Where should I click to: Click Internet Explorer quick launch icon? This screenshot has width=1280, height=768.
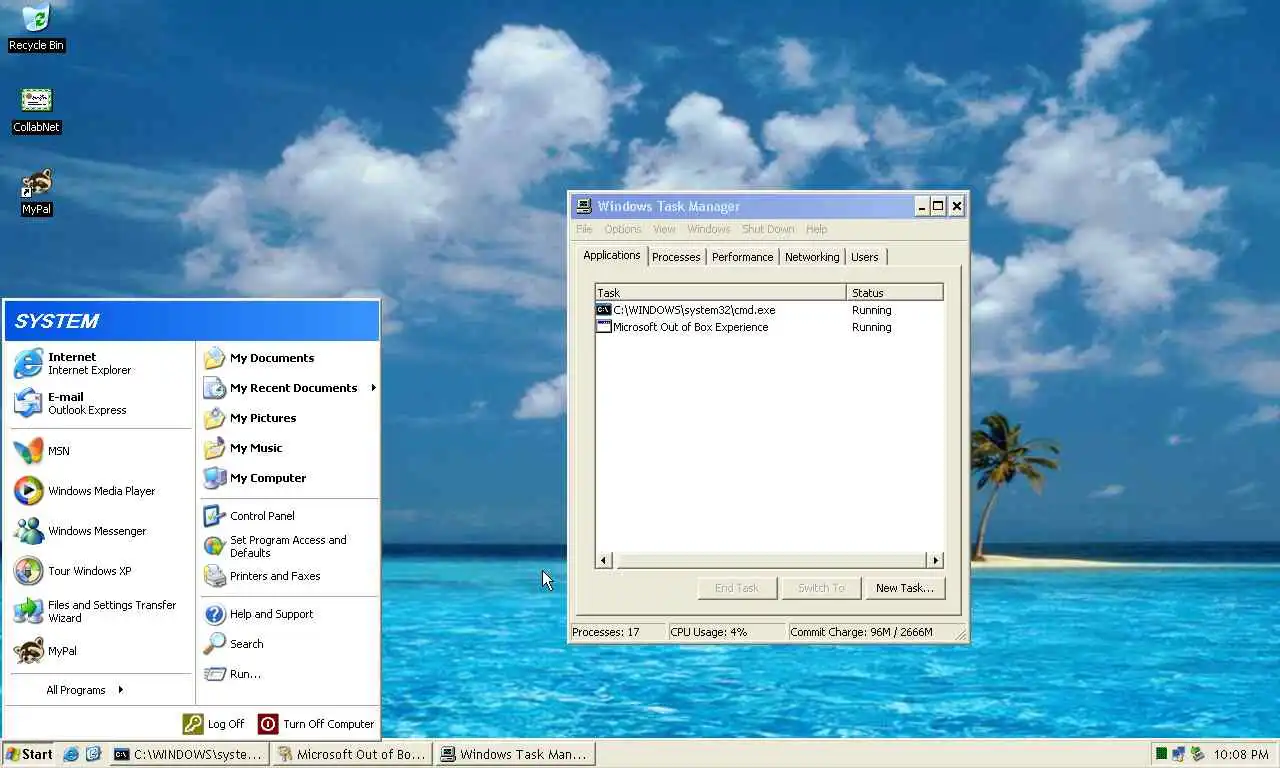coord(71,754)
